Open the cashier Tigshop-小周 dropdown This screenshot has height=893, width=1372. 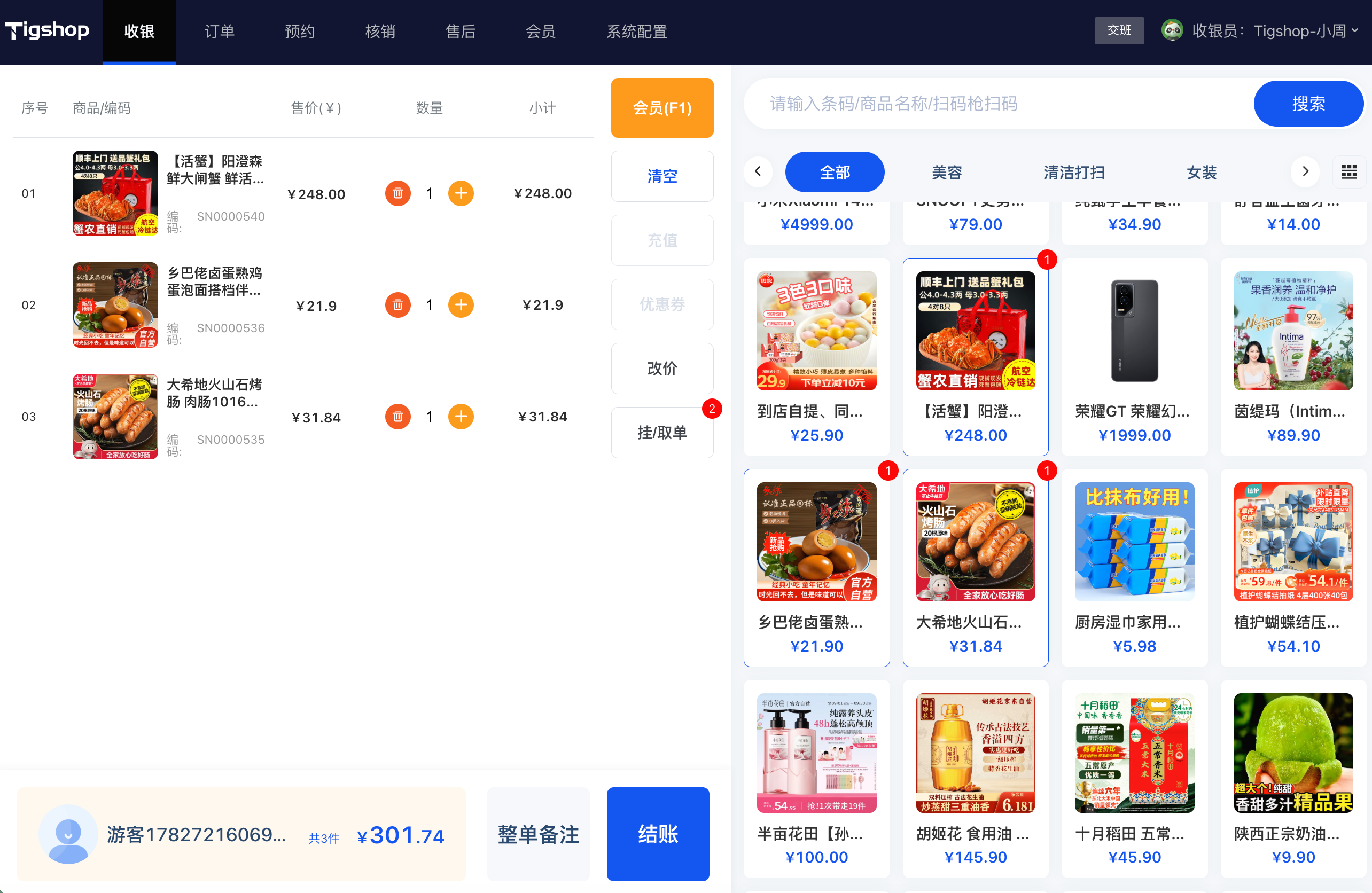(x=1275, y=30)
